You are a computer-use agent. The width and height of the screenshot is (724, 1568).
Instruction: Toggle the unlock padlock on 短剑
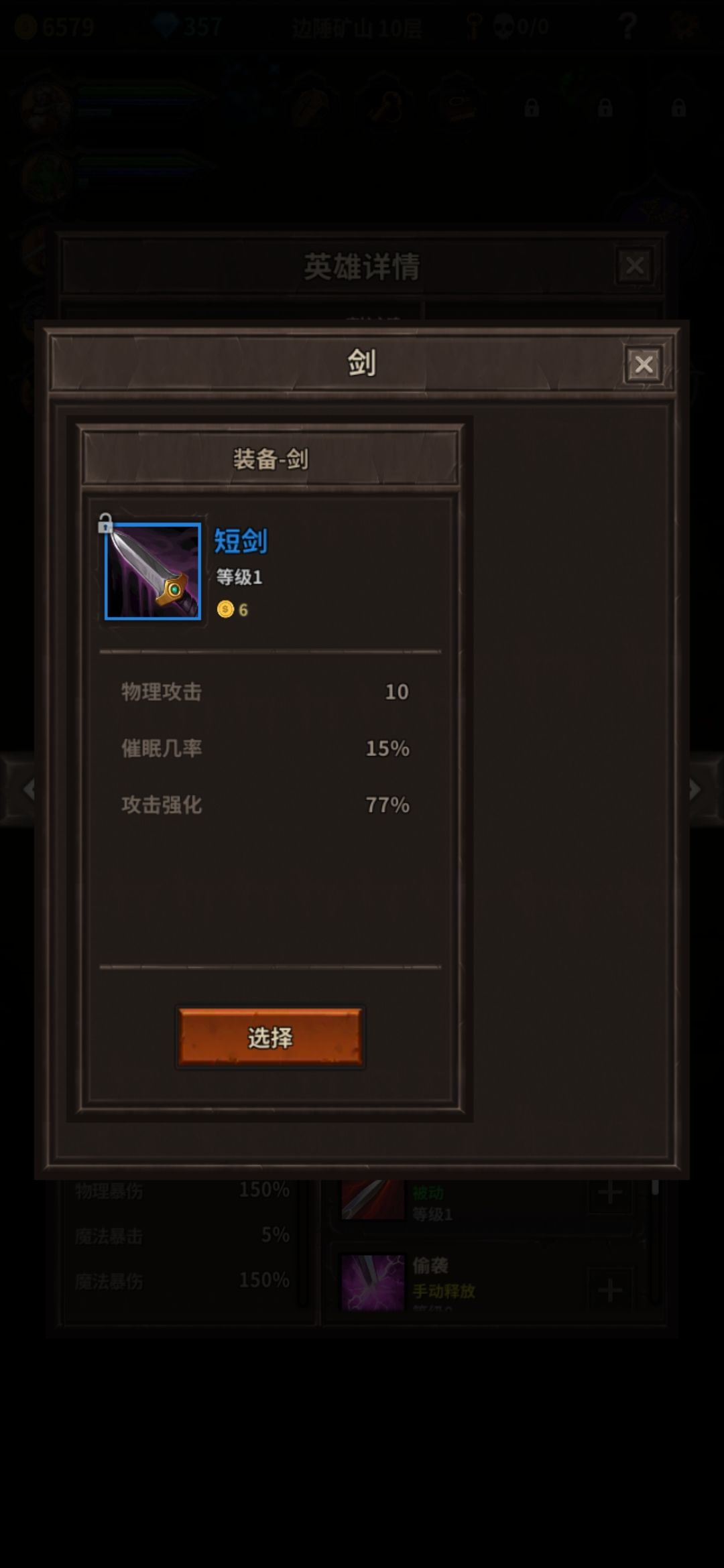(105, 523)
